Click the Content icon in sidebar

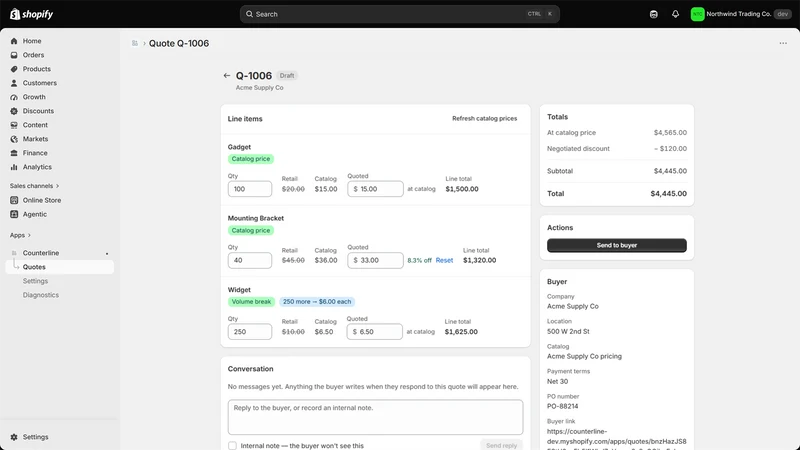pos(14,125)
